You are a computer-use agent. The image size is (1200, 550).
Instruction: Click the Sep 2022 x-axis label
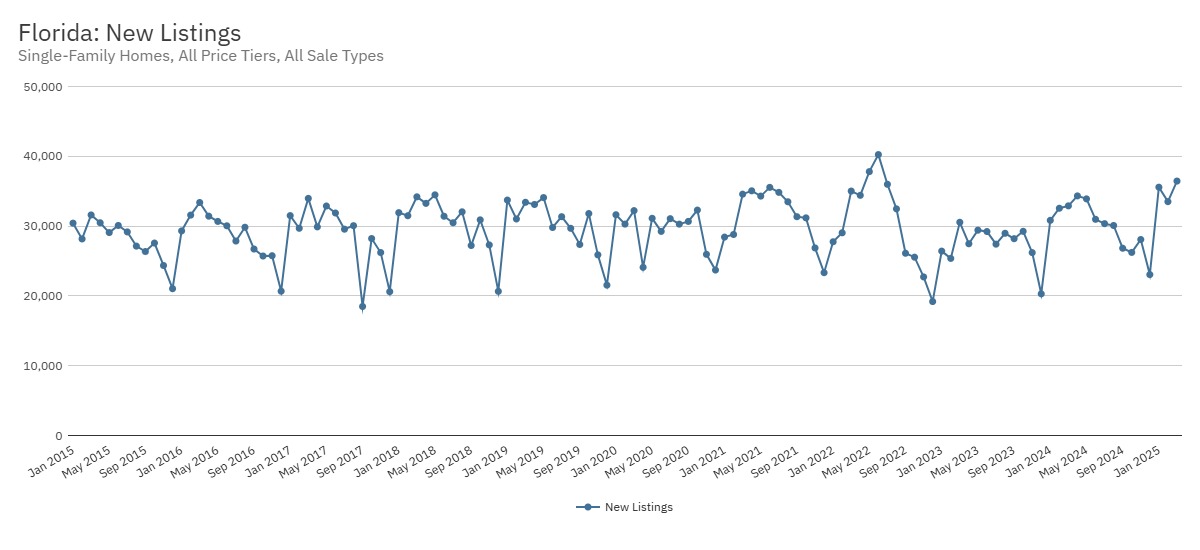[880, 460]
